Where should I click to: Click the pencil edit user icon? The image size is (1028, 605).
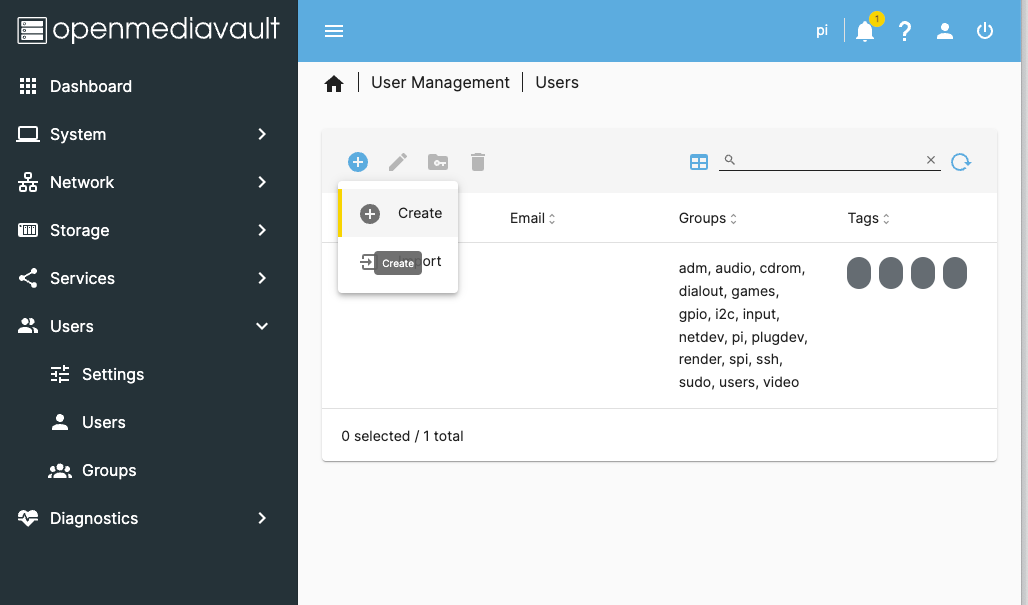[398, 162]
